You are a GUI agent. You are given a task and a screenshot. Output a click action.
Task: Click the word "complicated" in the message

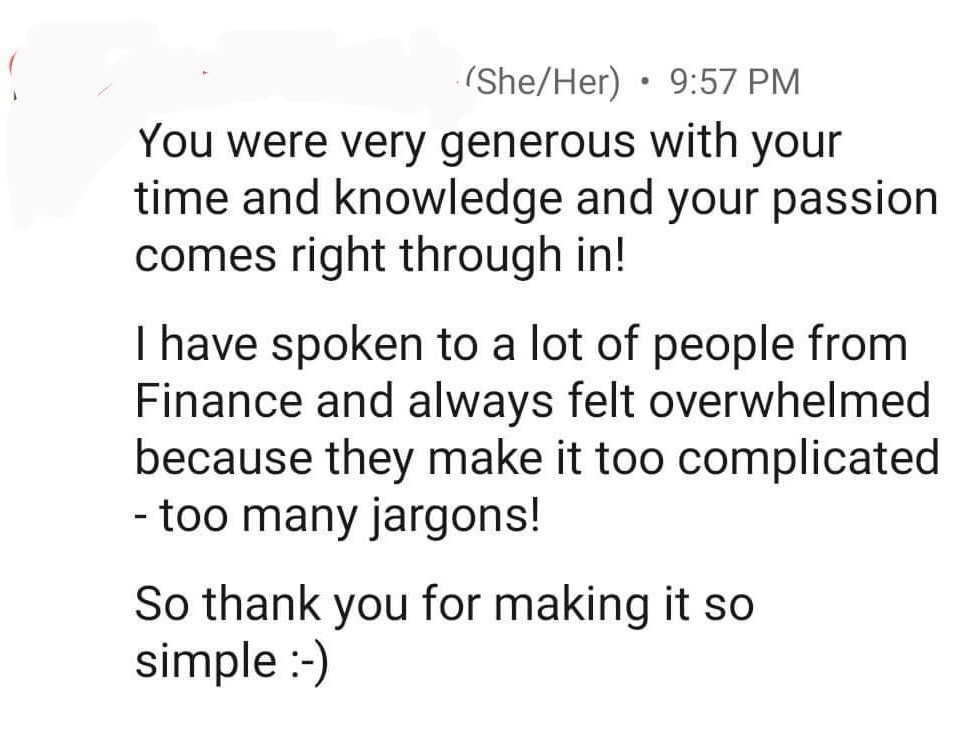coord(808,460)
